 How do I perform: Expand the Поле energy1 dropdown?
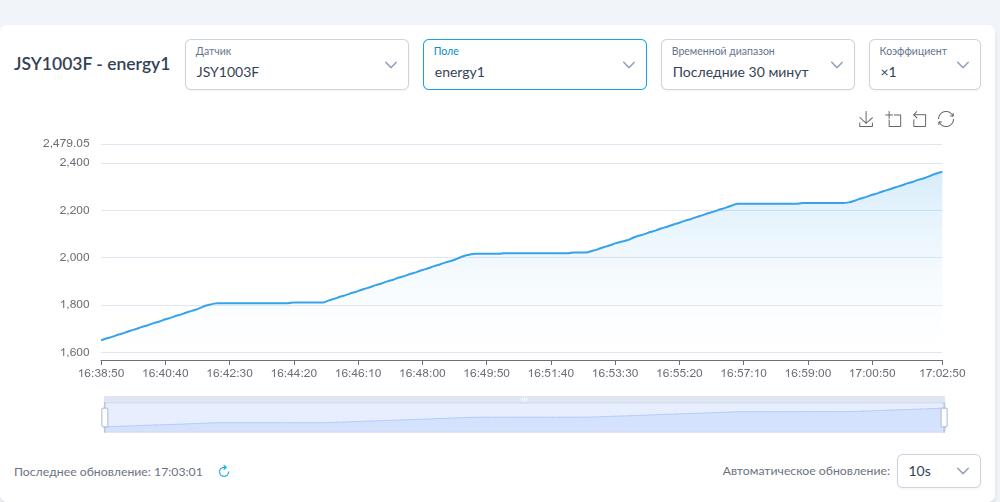[x=534, y=65]
